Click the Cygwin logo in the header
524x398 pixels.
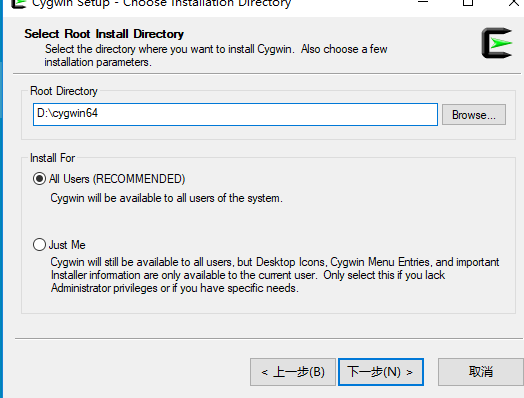(497, 43)
